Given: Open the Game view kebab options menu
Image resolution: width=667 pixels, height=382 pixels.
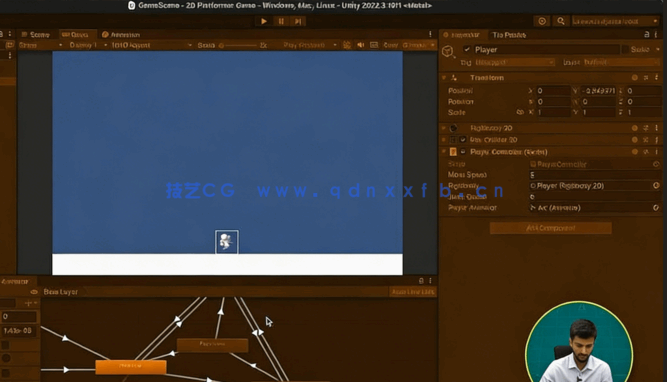Looking at the screenshot, I should point(430,34).
